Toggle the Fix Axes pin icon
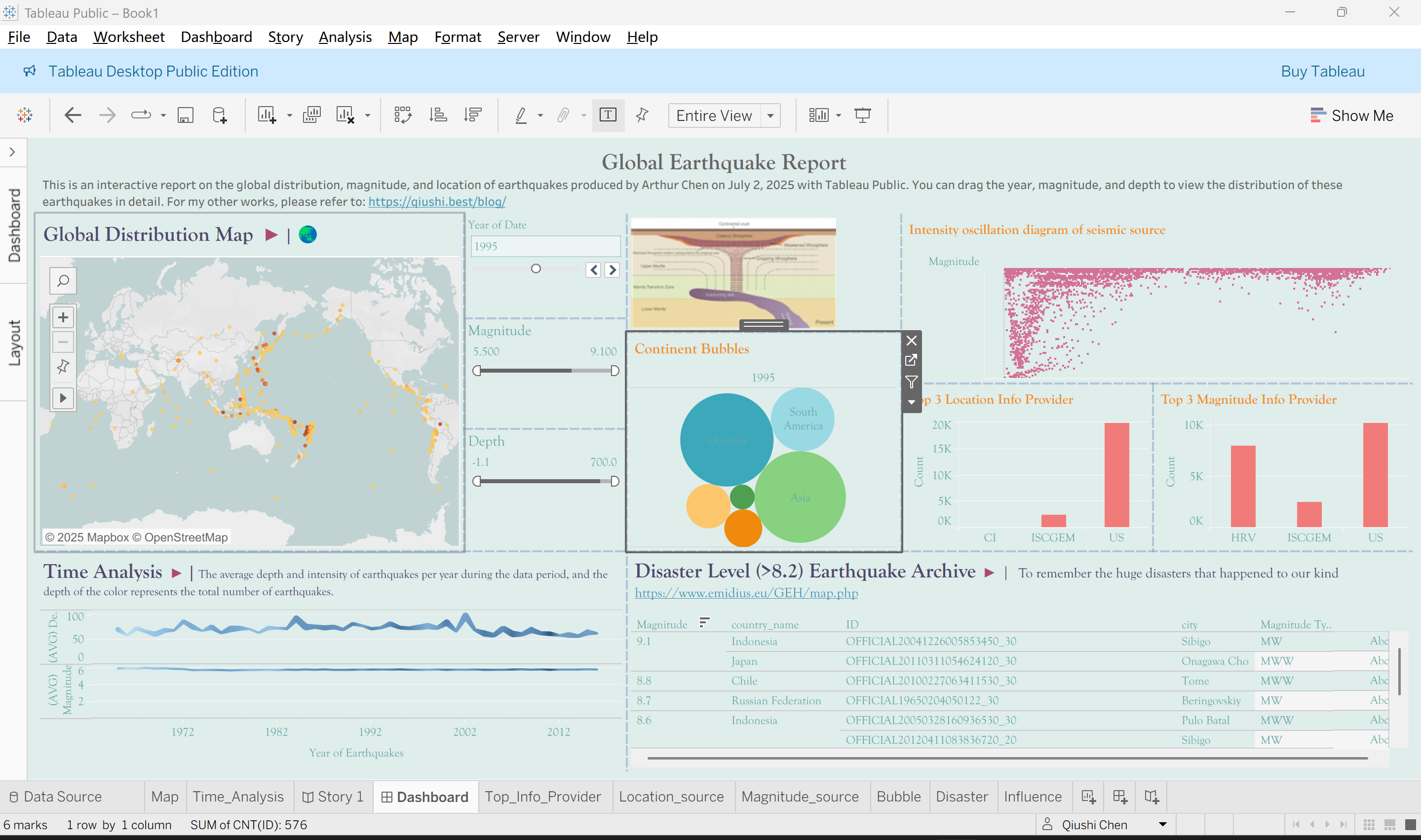This screenshot has width=1421, height=840. tap(642, 115)
